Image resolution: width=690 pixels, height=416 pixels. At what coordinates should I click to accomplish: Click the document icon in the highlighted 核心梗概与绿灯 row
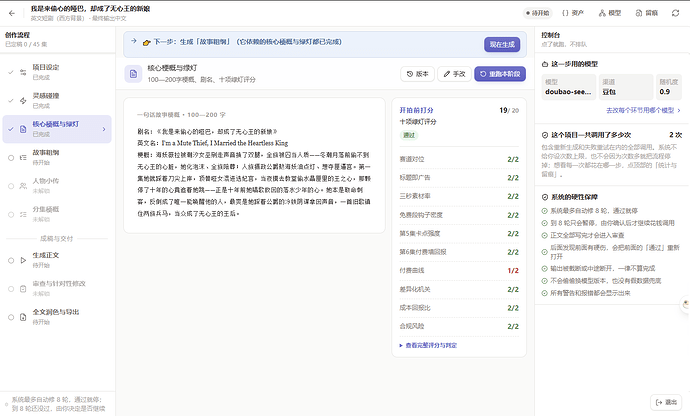23,129
